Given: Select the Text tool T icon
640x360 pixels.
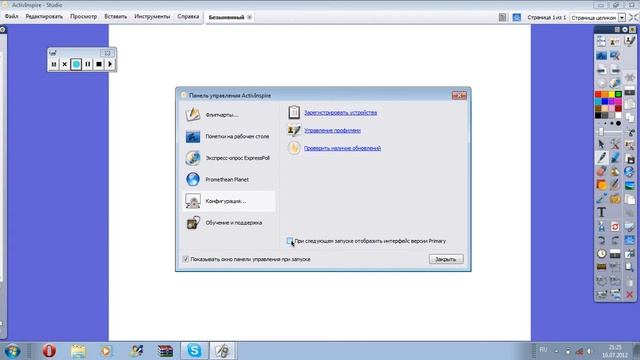Looking at the screenshot, I should (x=601, y=212).
